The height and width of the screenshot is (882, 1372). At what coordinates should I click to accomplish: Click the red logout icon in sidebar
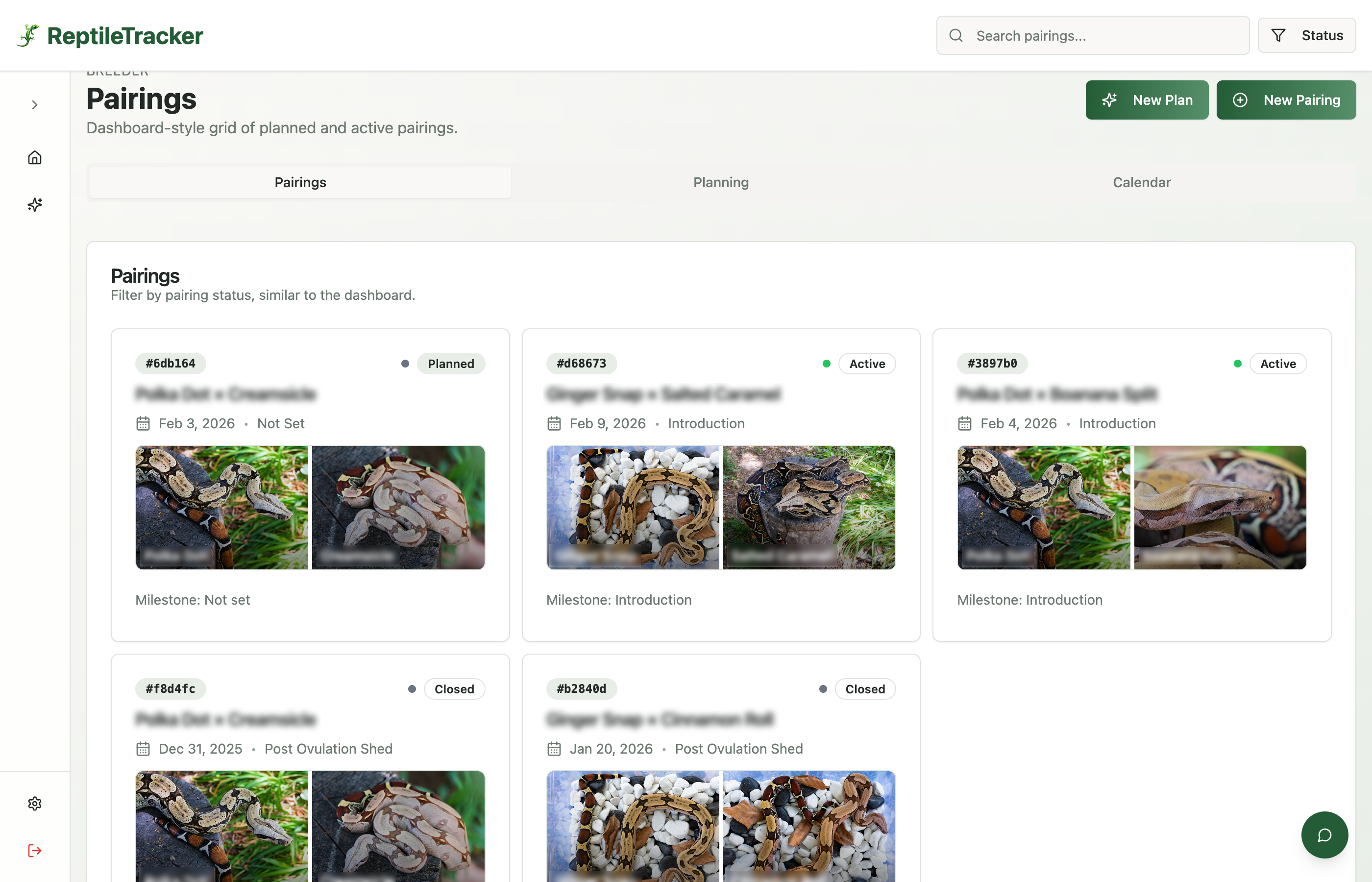34,851
